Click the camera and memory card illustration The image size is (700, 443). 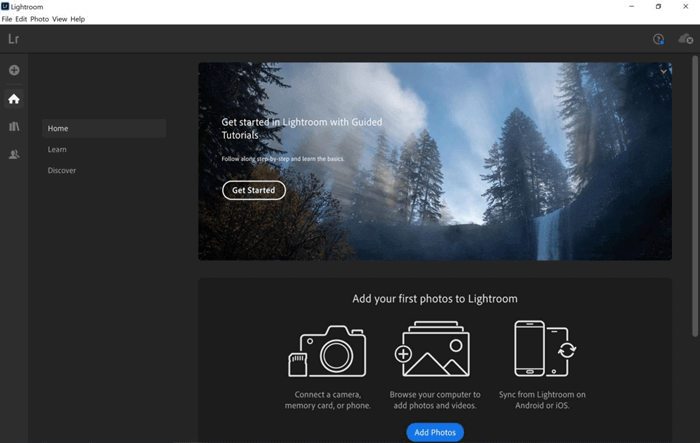(x=327, y=351)
